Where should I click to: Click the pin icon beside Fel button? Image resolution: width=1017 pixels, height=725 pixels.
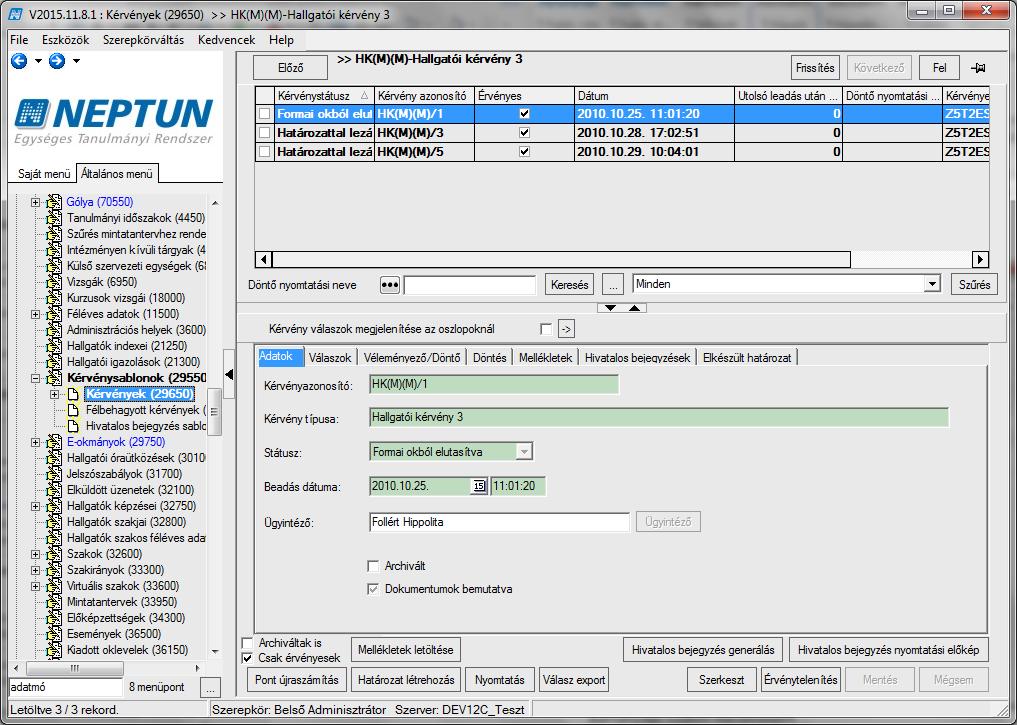click(x=978, y=67)
